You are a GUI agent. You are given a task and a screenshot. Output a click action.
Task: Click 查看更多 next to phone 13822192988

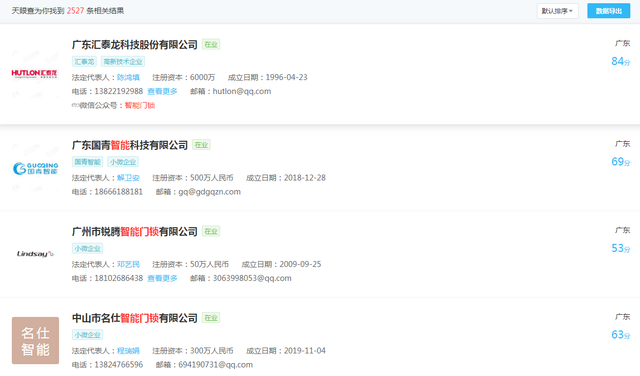coord(162,91)
